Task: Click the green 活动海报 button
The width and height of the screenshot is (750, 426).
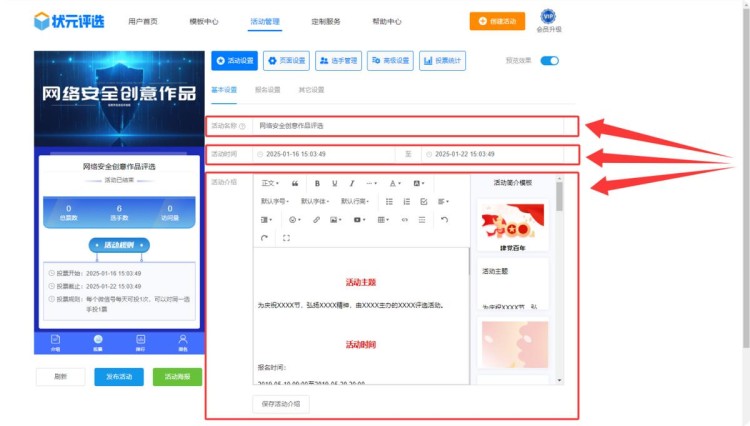Action: (177, 377)
